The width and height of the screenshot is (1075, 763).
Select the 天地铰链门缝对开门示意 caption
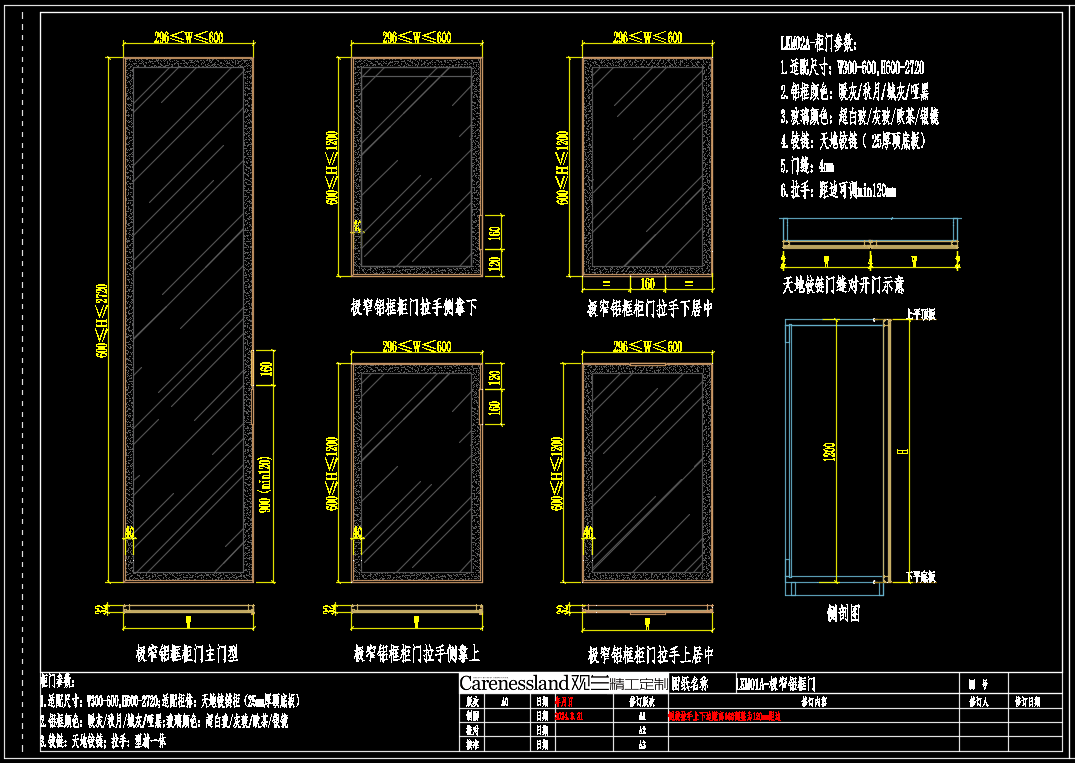click(843, 286)
